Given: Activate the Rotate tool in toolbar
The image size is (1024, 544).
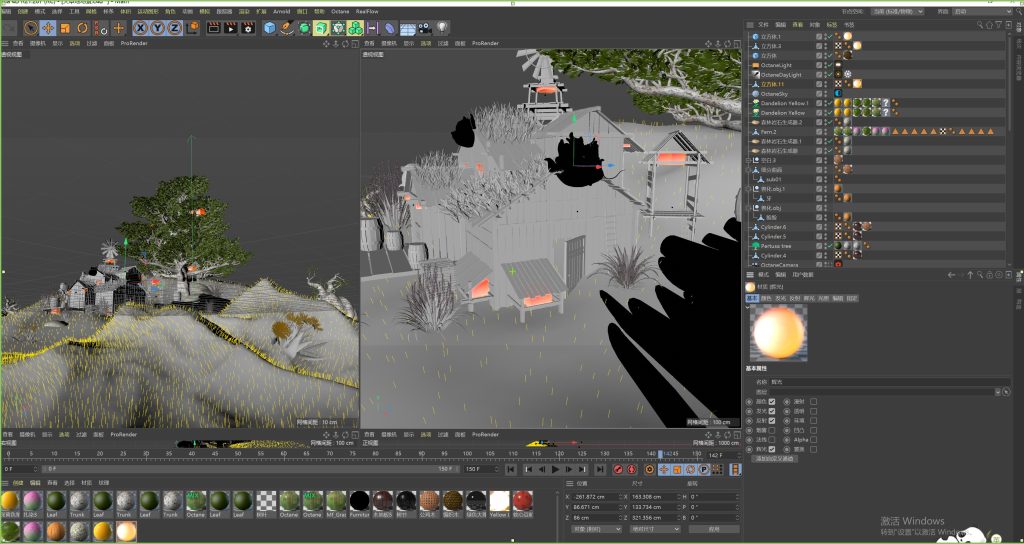Looking at the screenshot, I should tap(82, 28).
